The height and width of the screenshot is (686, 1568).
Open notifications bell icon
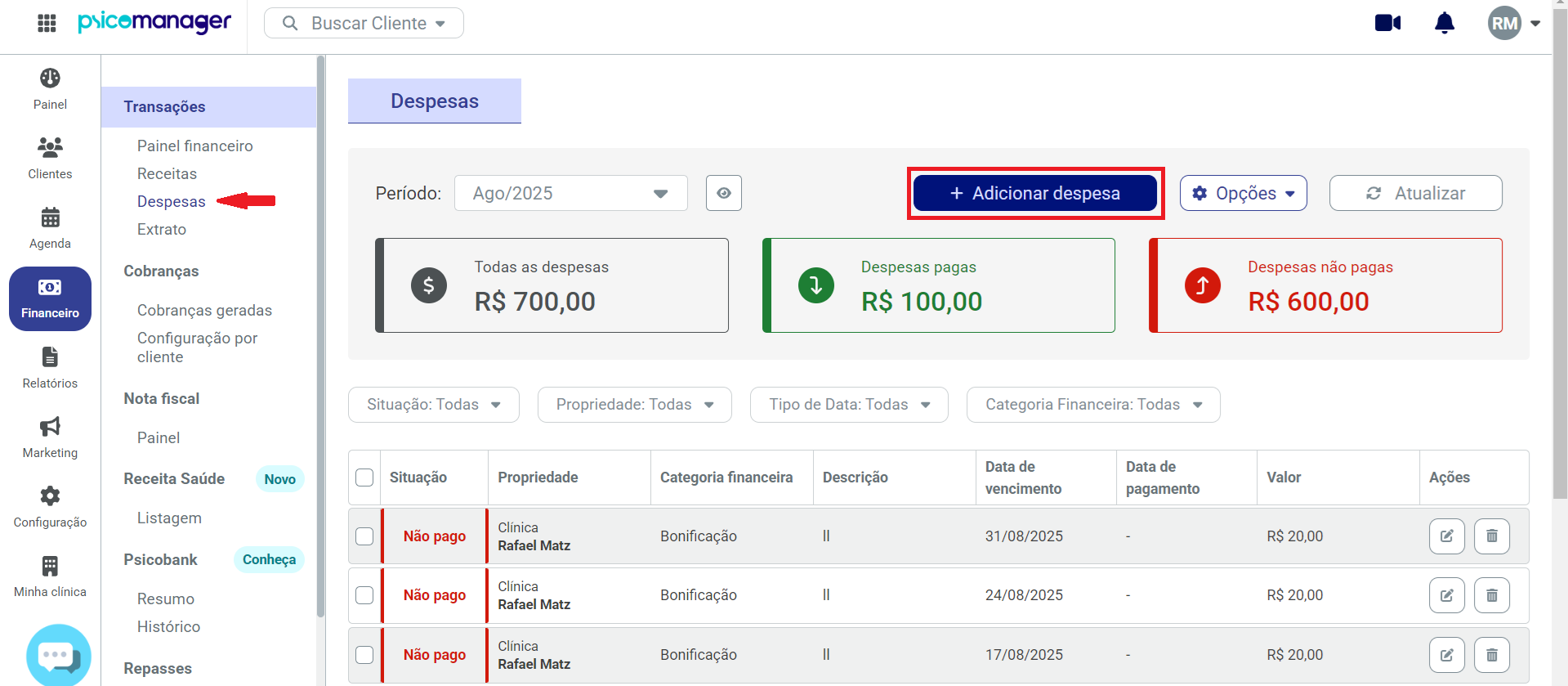(x=1445, y=23)
